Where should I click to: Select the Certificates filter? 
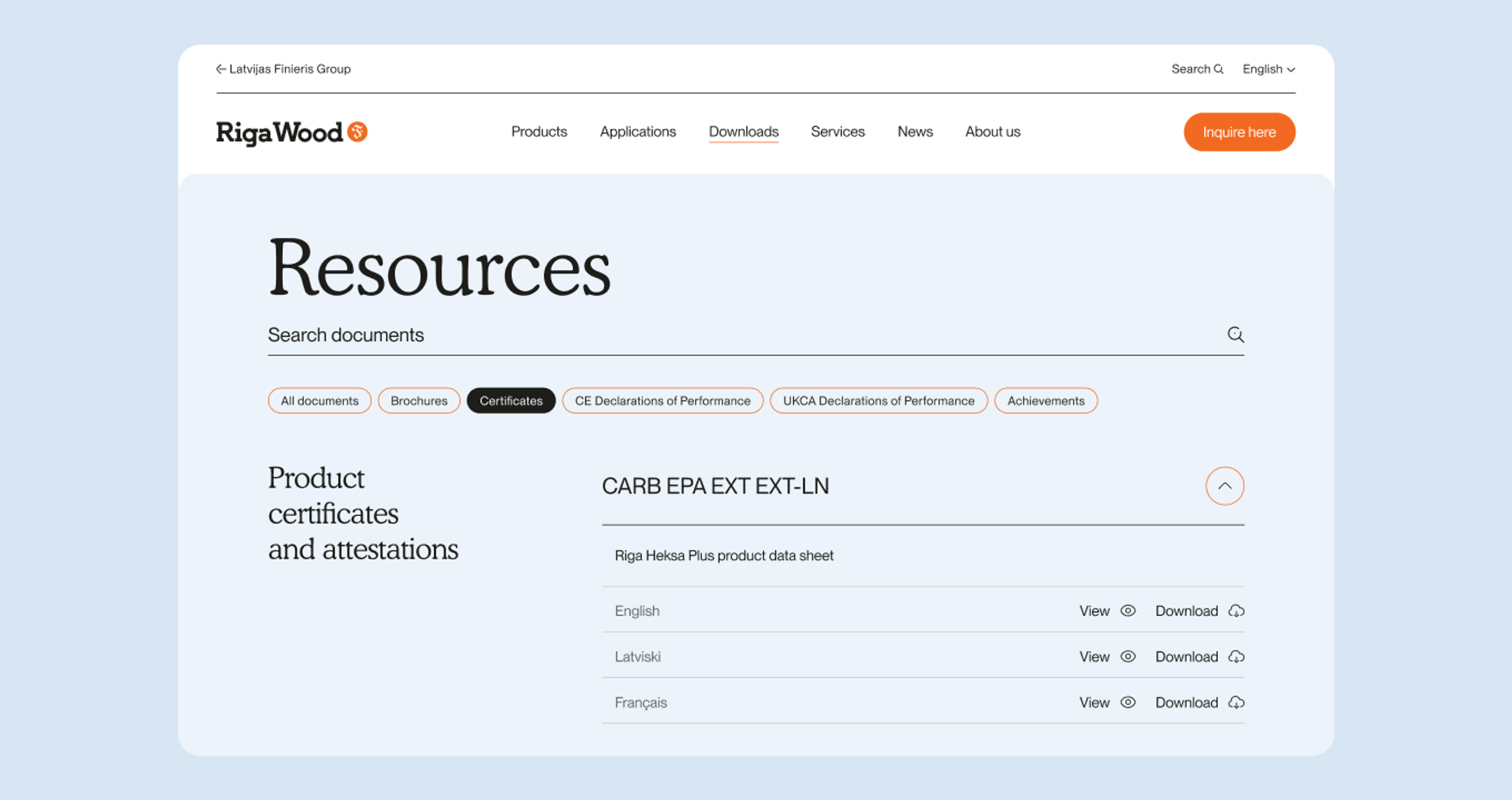click(x=511, y=401)
